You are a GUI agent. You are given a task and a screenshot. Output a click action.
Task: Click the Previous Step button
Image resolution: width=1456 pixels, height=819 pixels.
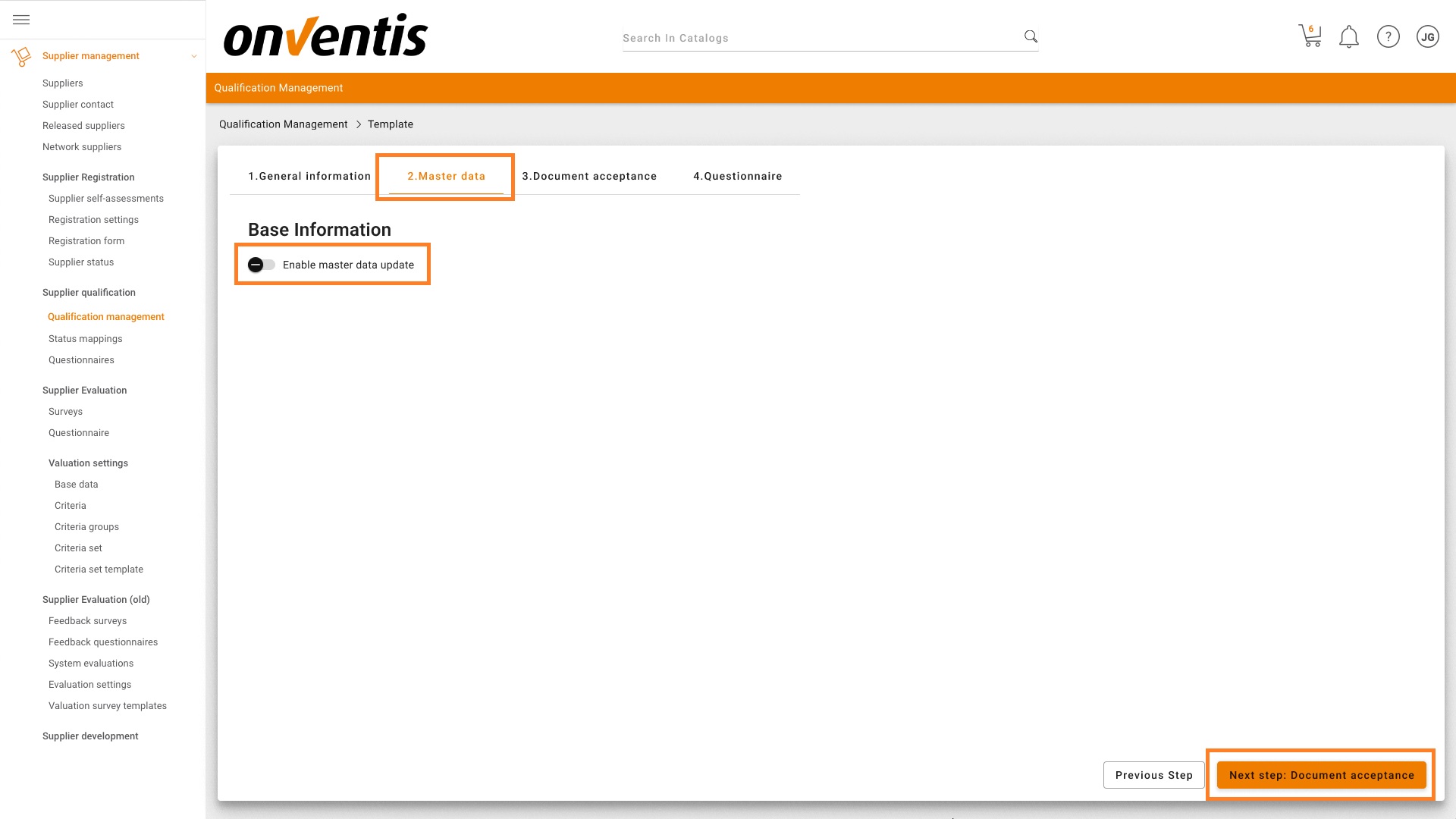1153,775
